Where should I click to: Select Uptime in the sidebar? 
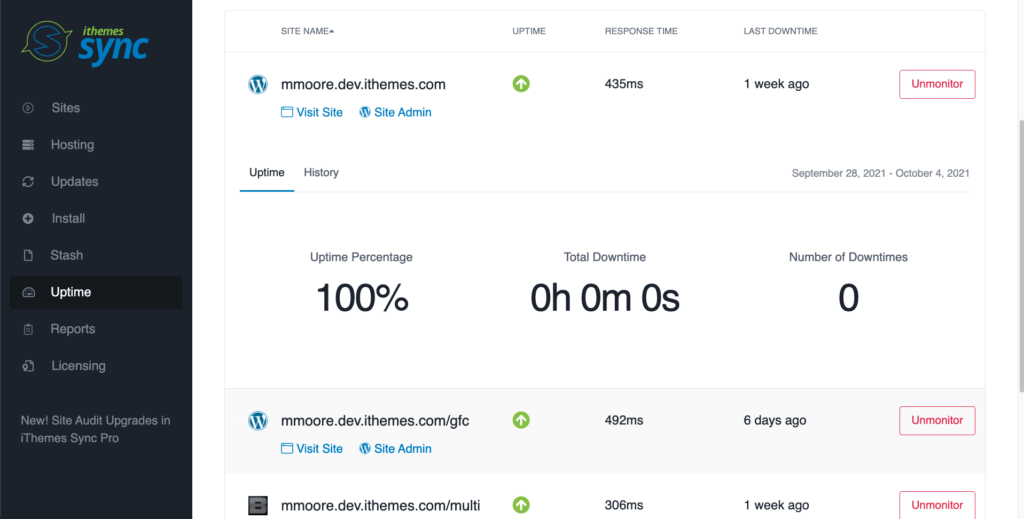[96, 292]
